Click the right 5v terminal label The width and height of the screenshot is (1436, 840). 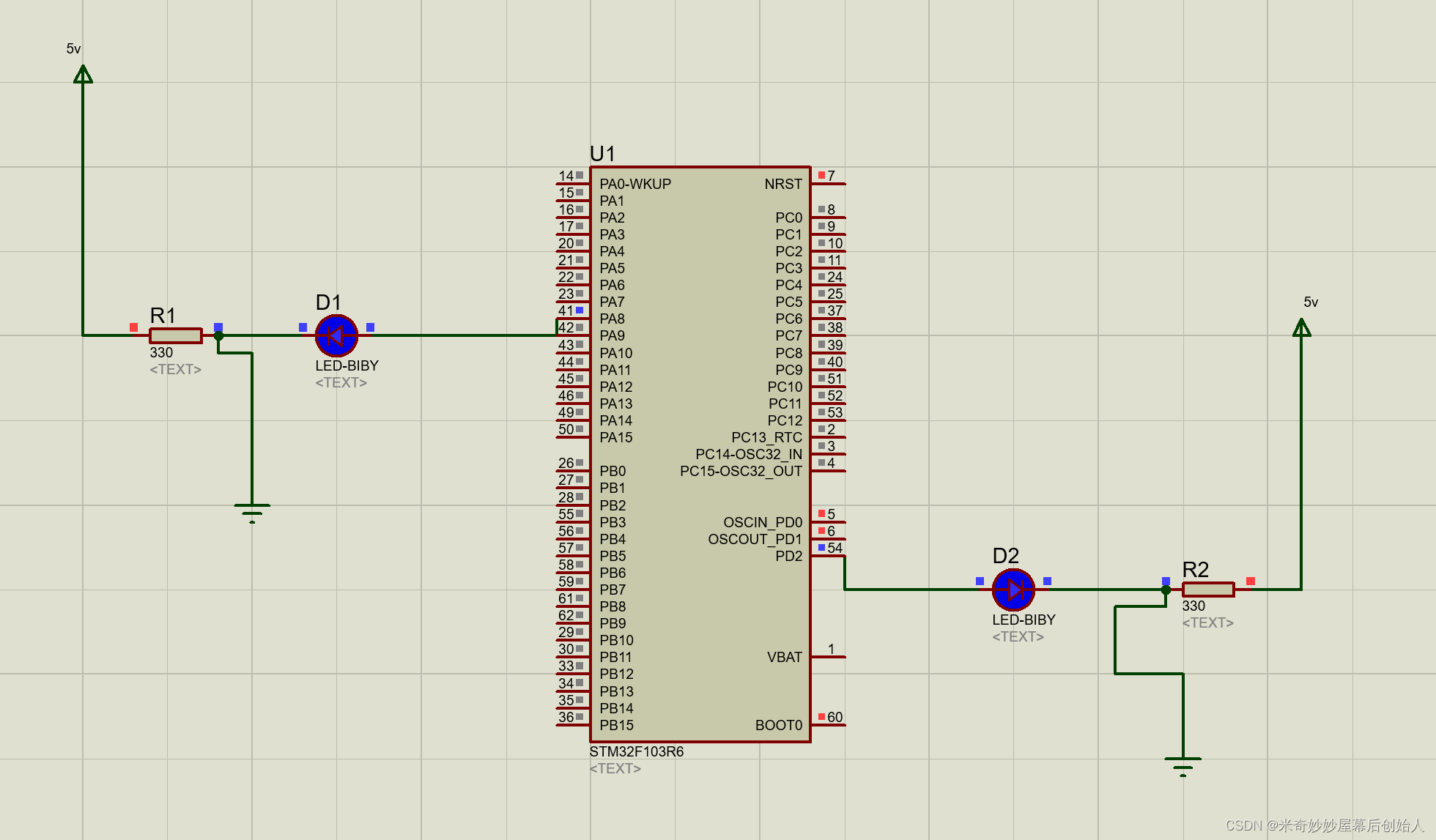coord(1311,302)
